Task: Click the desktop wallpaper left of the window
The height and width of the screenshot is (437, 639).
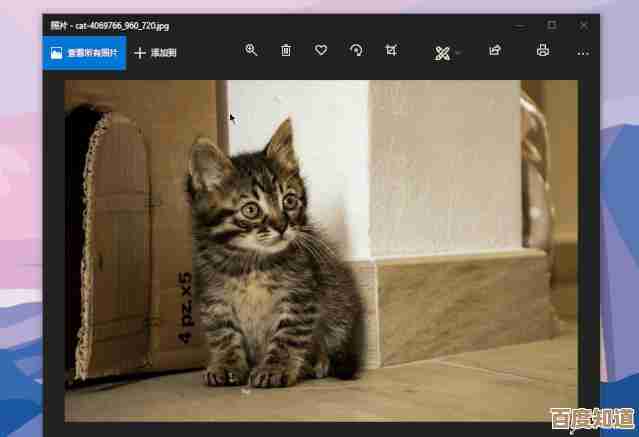Action: pos(20,250)
